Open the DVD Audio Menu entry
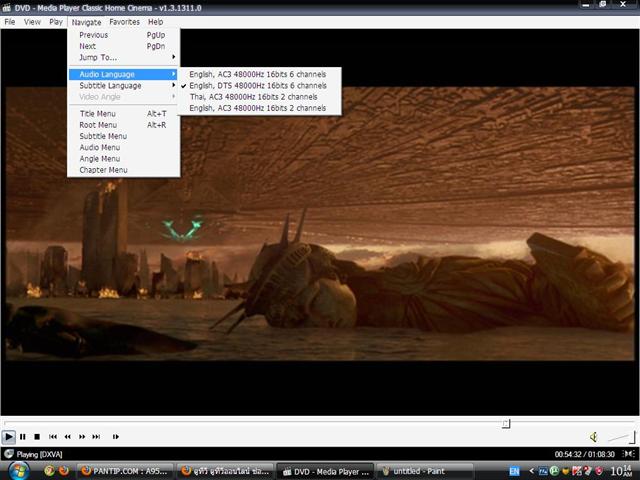 point(123,147)
